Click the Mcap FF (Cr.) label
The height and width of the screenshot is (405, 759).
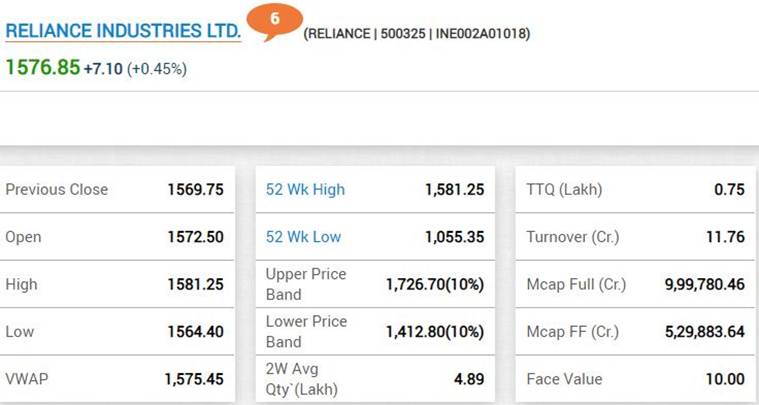click(x=573, y=332)
